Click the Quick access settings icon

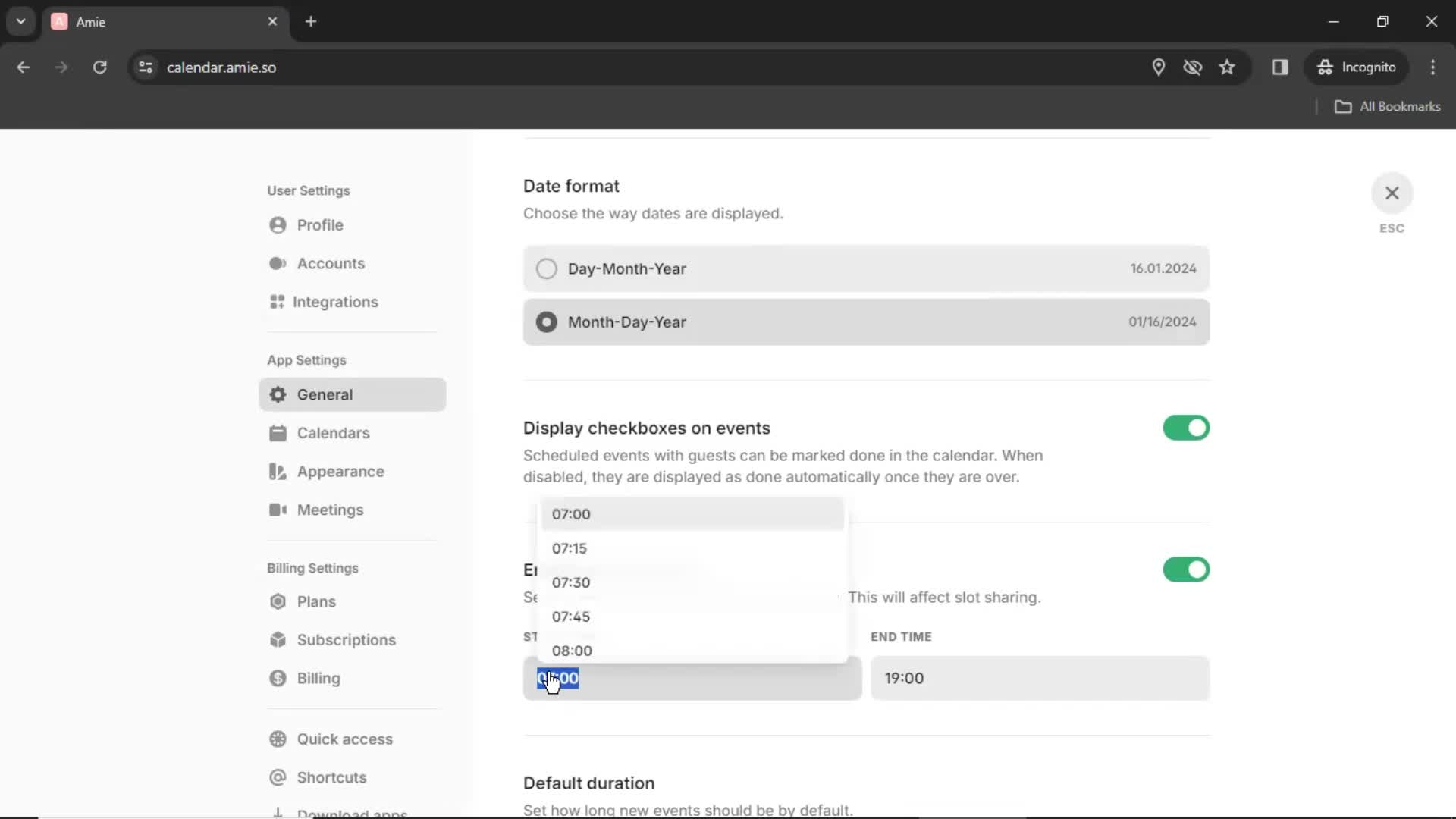coord(278,738)
